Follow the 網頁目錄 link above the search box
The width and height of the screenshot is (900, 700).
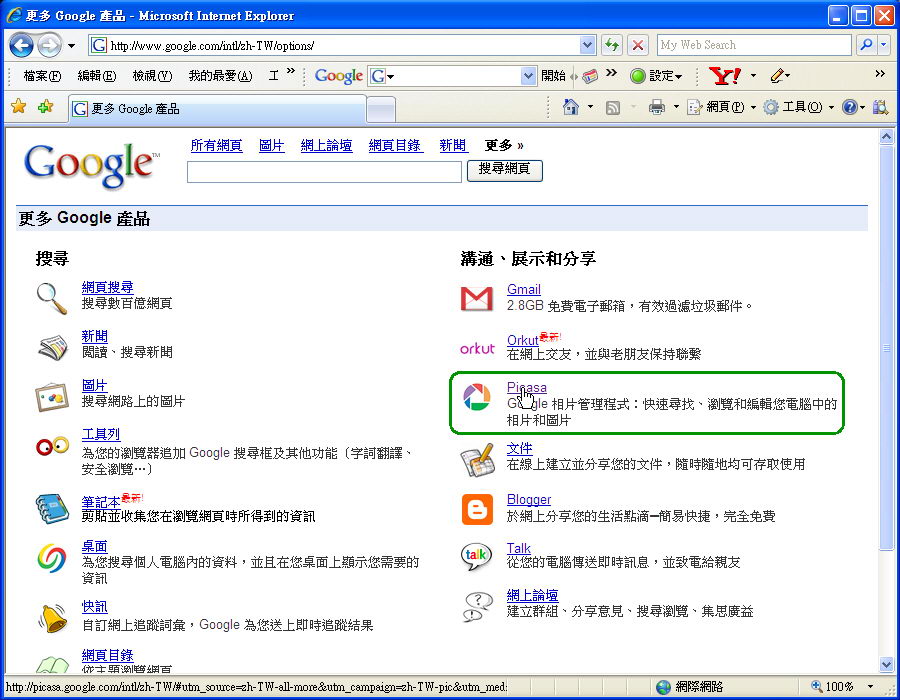coord(395,146)
